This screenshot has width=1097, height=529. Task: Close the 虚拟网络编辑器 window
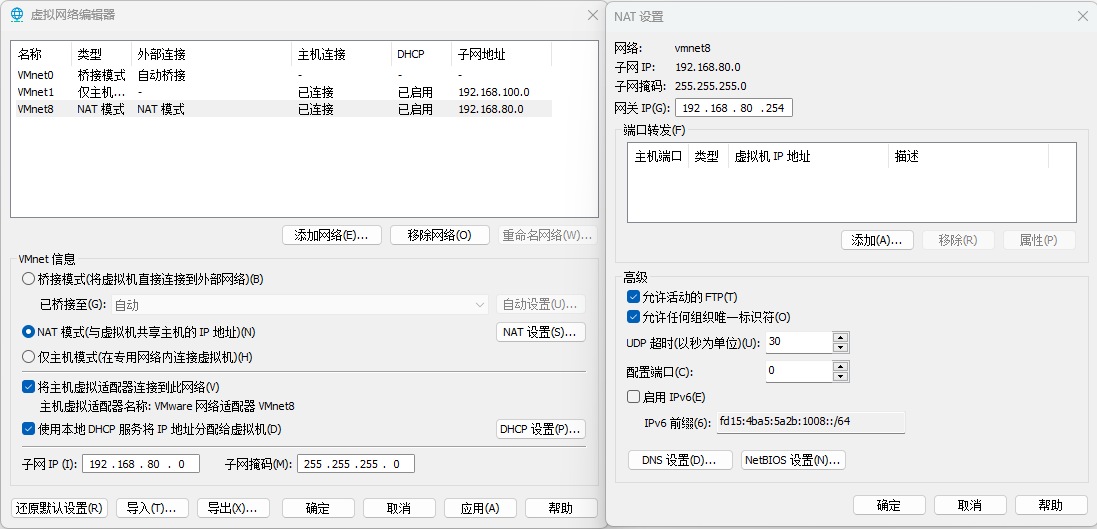coord(590,15)
